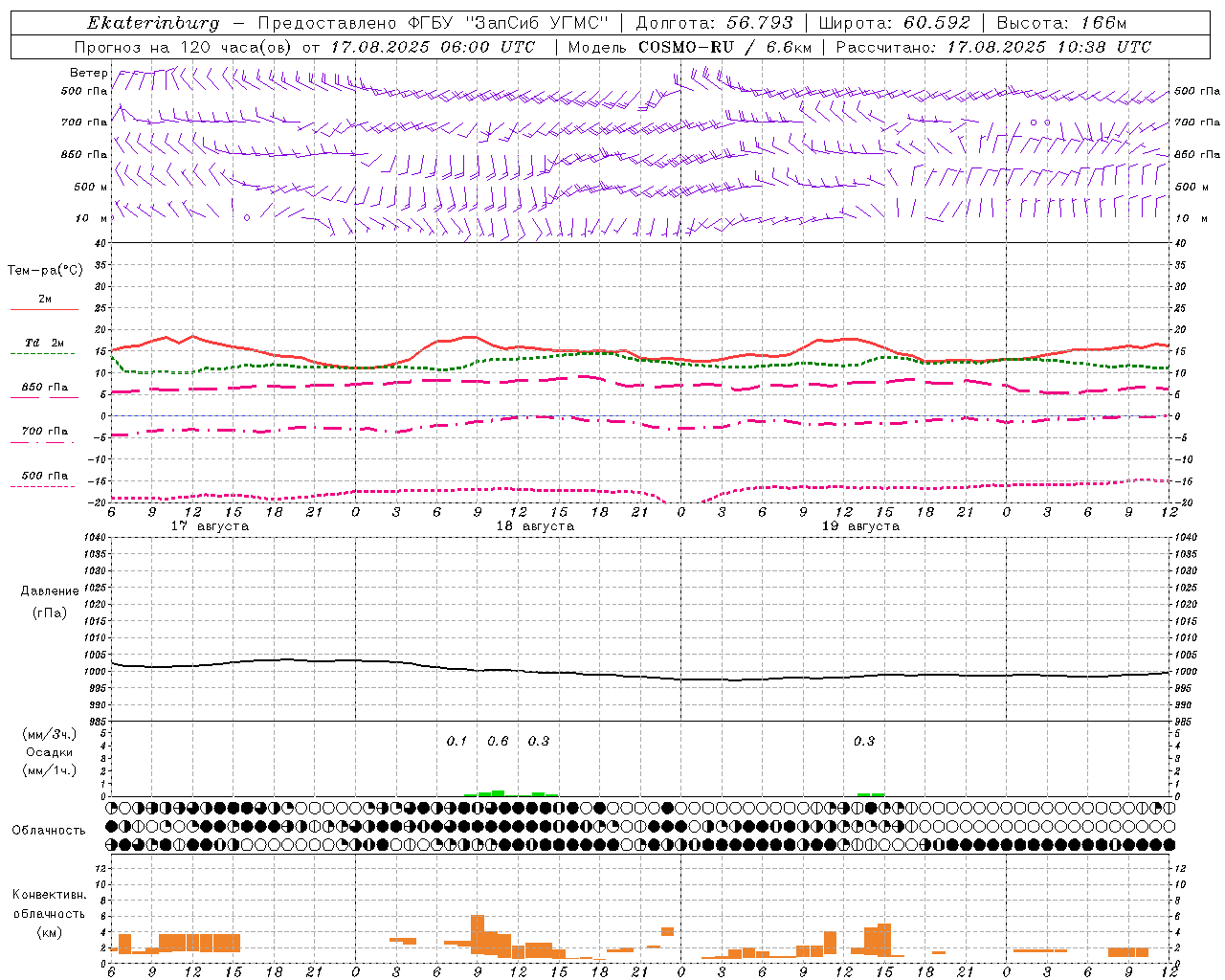Click the 'Ветер' wind panel label
Screen dimensions: 1225x980
[89, 73]
